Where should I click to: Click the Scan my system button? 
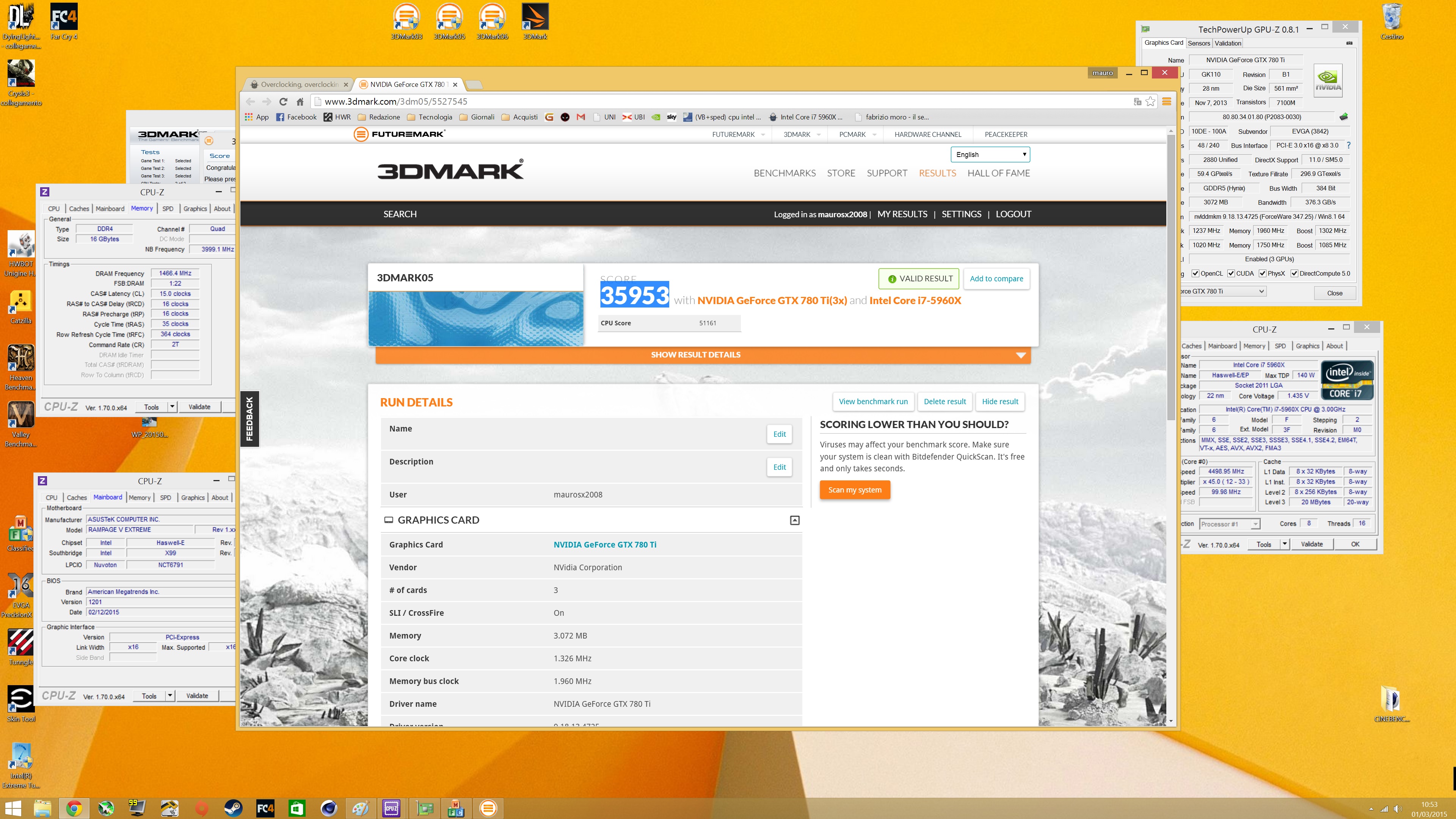[855, 490]
